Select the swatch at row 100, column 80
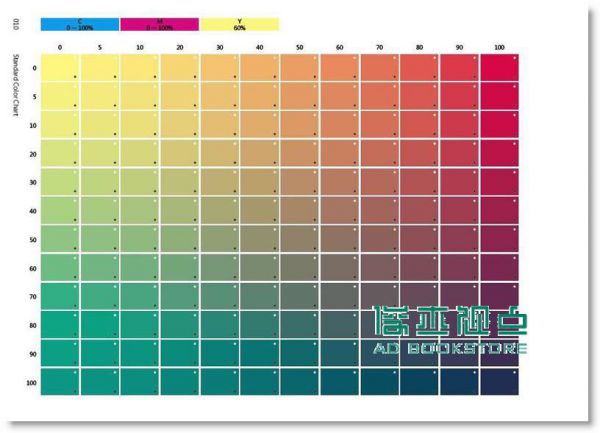The width and height of the screenshot is (600, 433). pyautogui.click(x=419, y=382)
